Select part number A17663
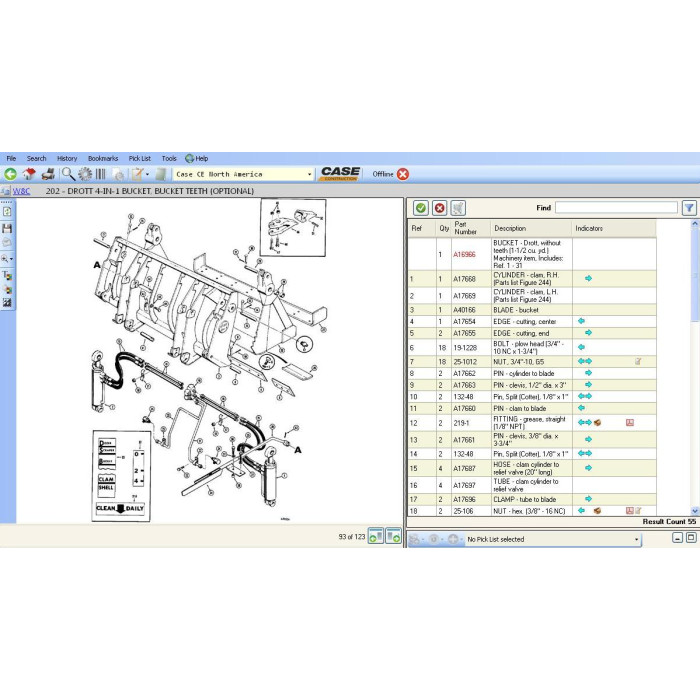Viewport: 700px width, 700px height. pos(464,385)
